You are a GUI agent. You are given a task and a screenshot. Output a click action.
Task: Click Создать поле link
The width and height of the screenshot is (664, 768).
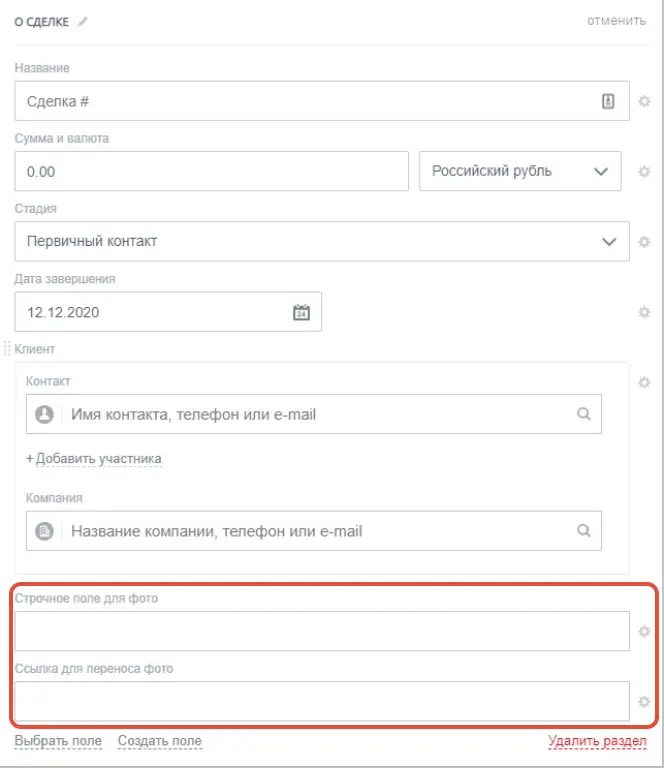click(160, 741)
